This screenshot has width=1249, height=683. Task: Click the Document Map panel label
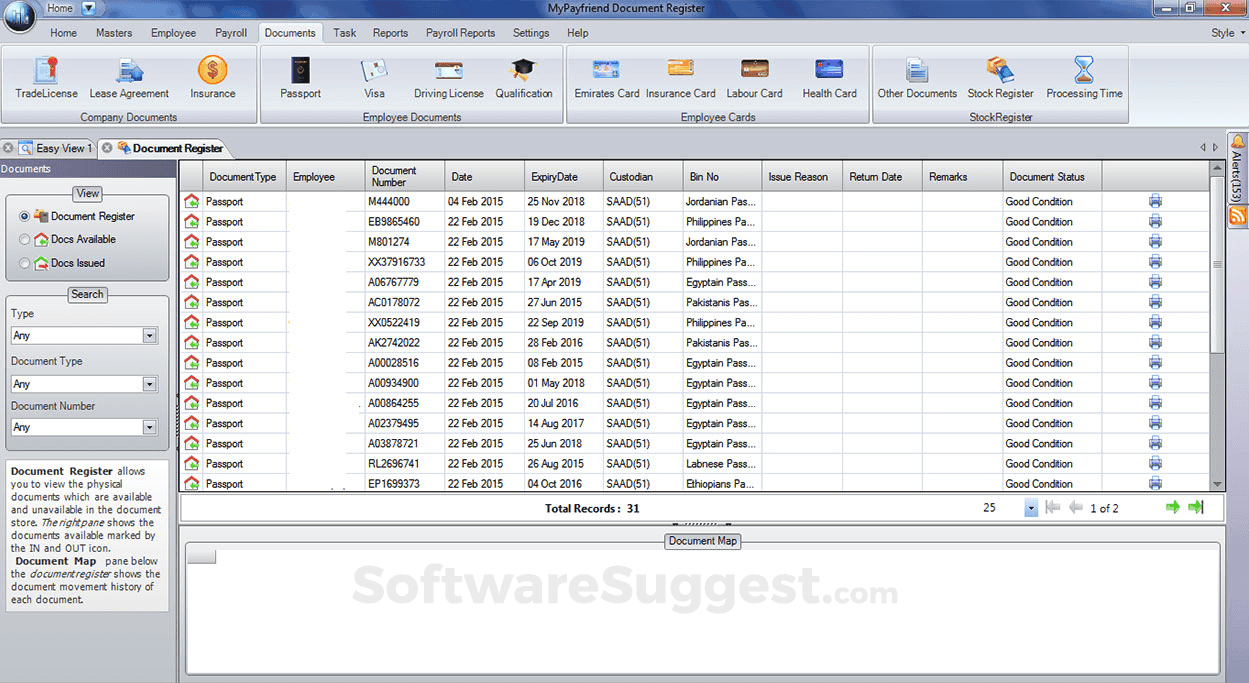click(x=704, y=541)
